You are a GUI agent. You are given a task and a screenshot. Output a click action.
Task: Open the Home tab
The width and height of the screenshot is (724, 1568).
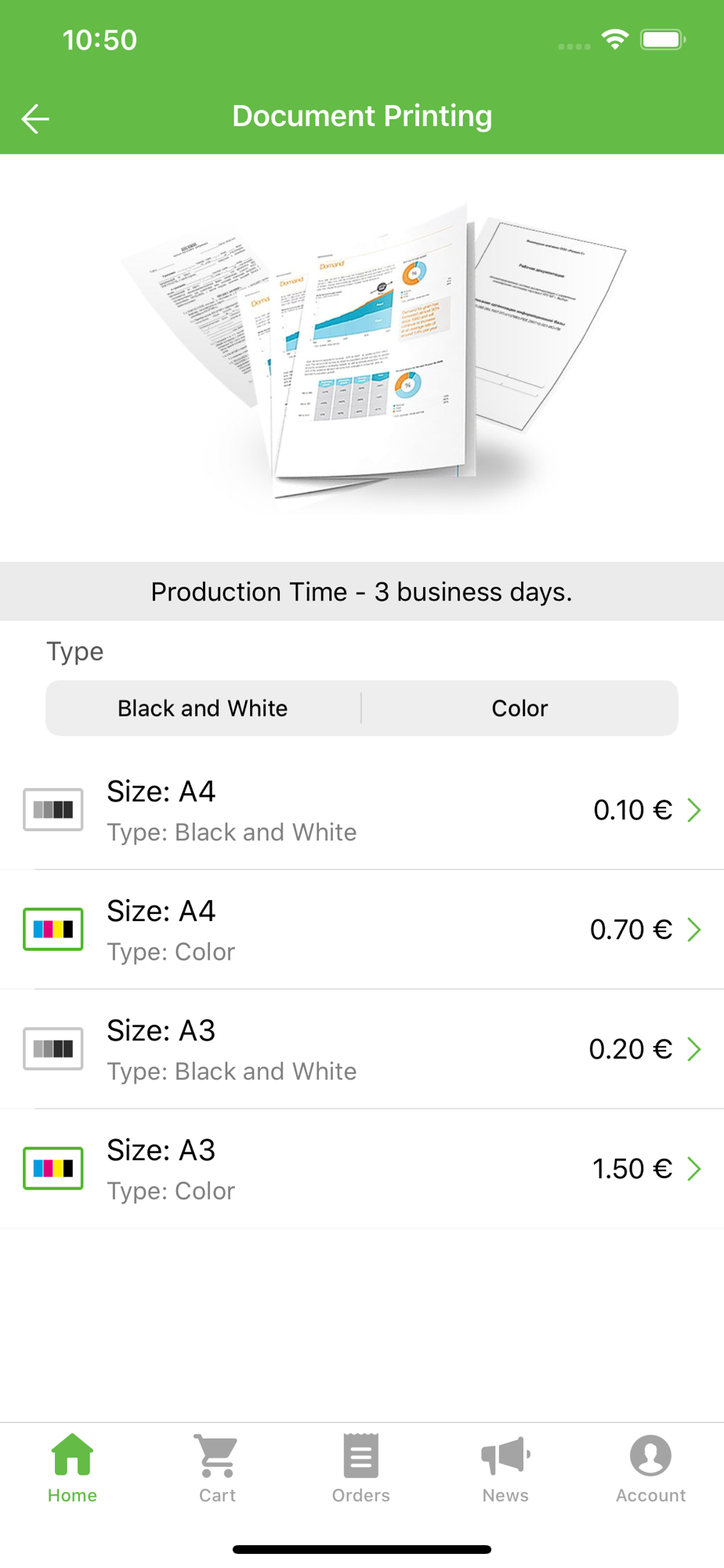(72, 1467)
